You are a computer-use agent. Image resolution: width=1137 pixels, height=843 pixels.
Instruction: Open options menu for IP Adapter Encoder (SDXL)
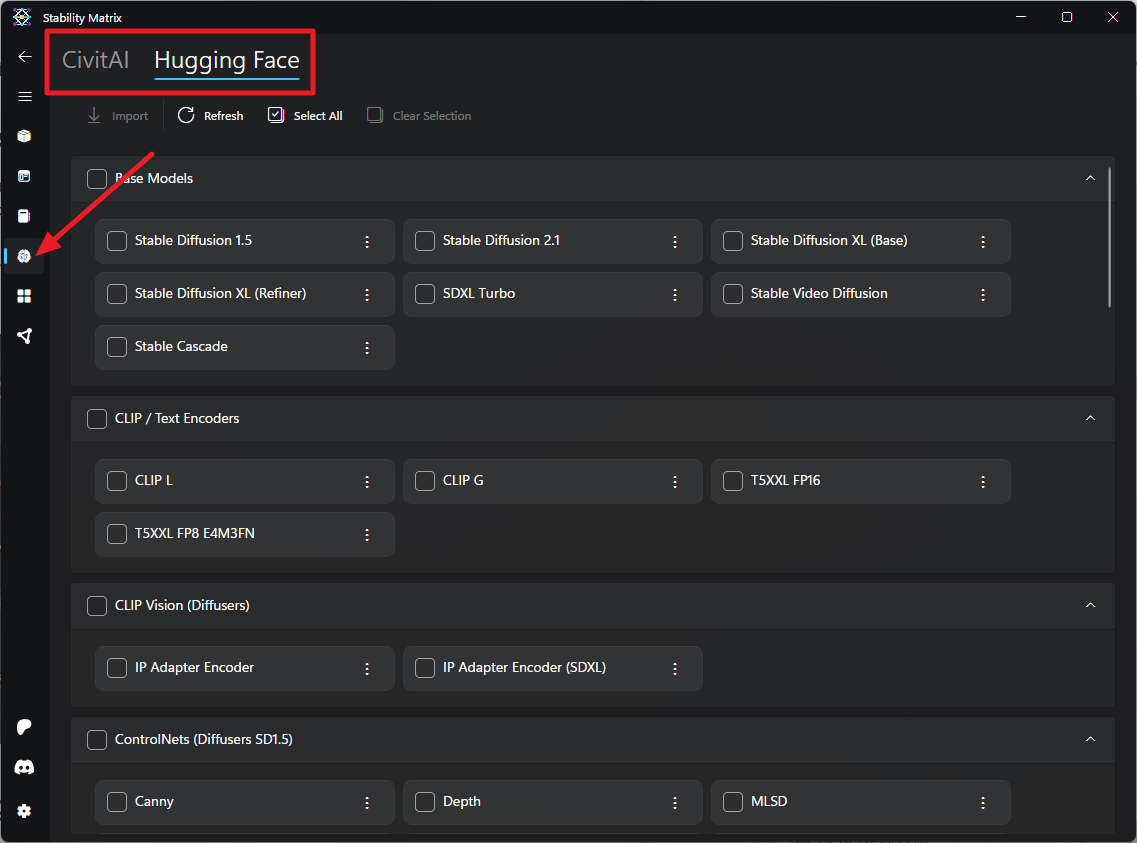tap(675, 668)
